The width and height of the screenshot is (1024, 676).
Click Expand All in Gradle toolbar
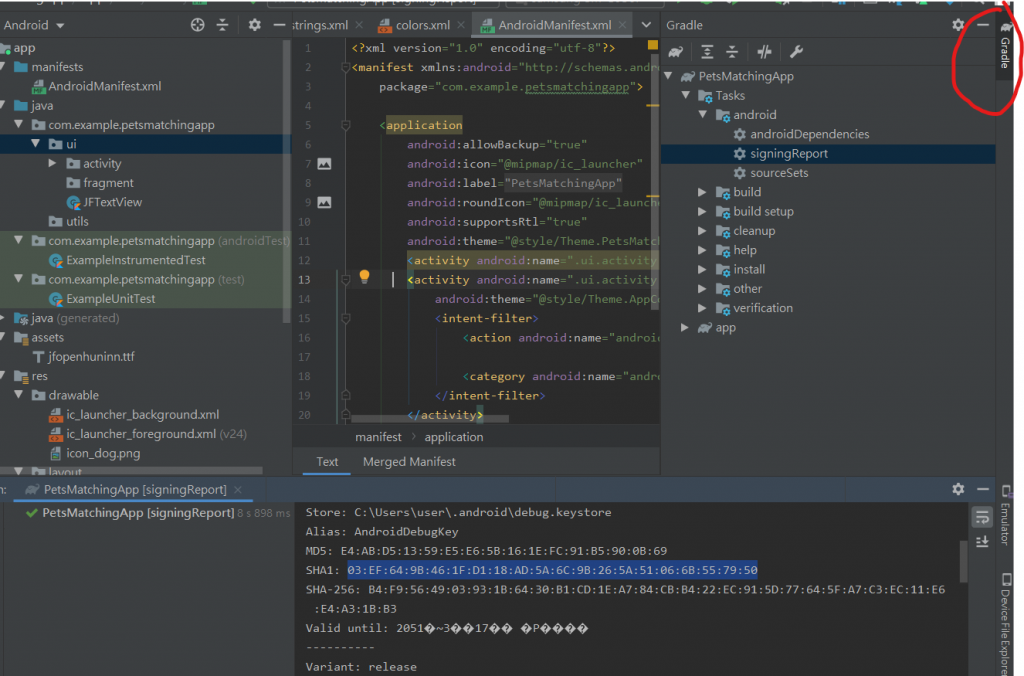708,52
